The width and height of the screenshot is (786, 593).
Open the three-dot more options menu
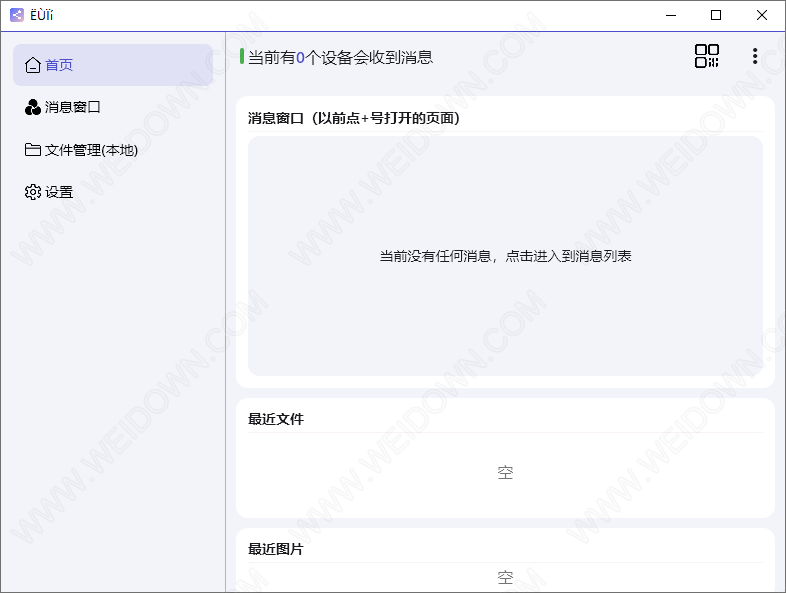coord(755,56)
